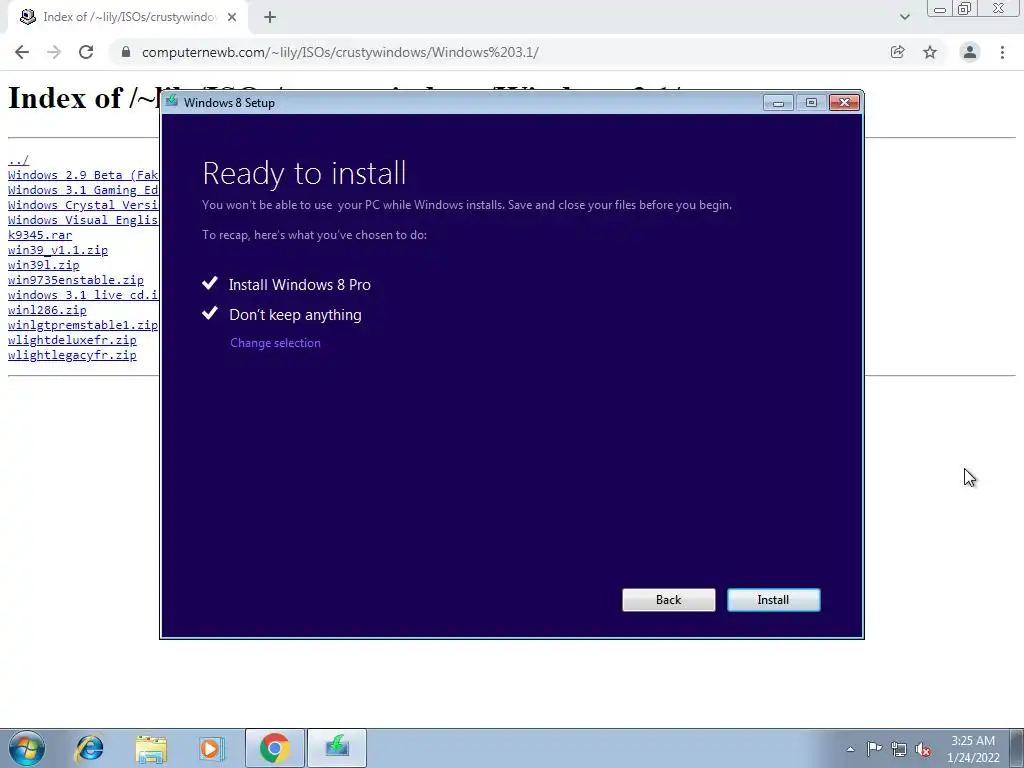1024x768 pixels.
Task: Switch to Chrome in the taskbar
Action: pos(274,748)
